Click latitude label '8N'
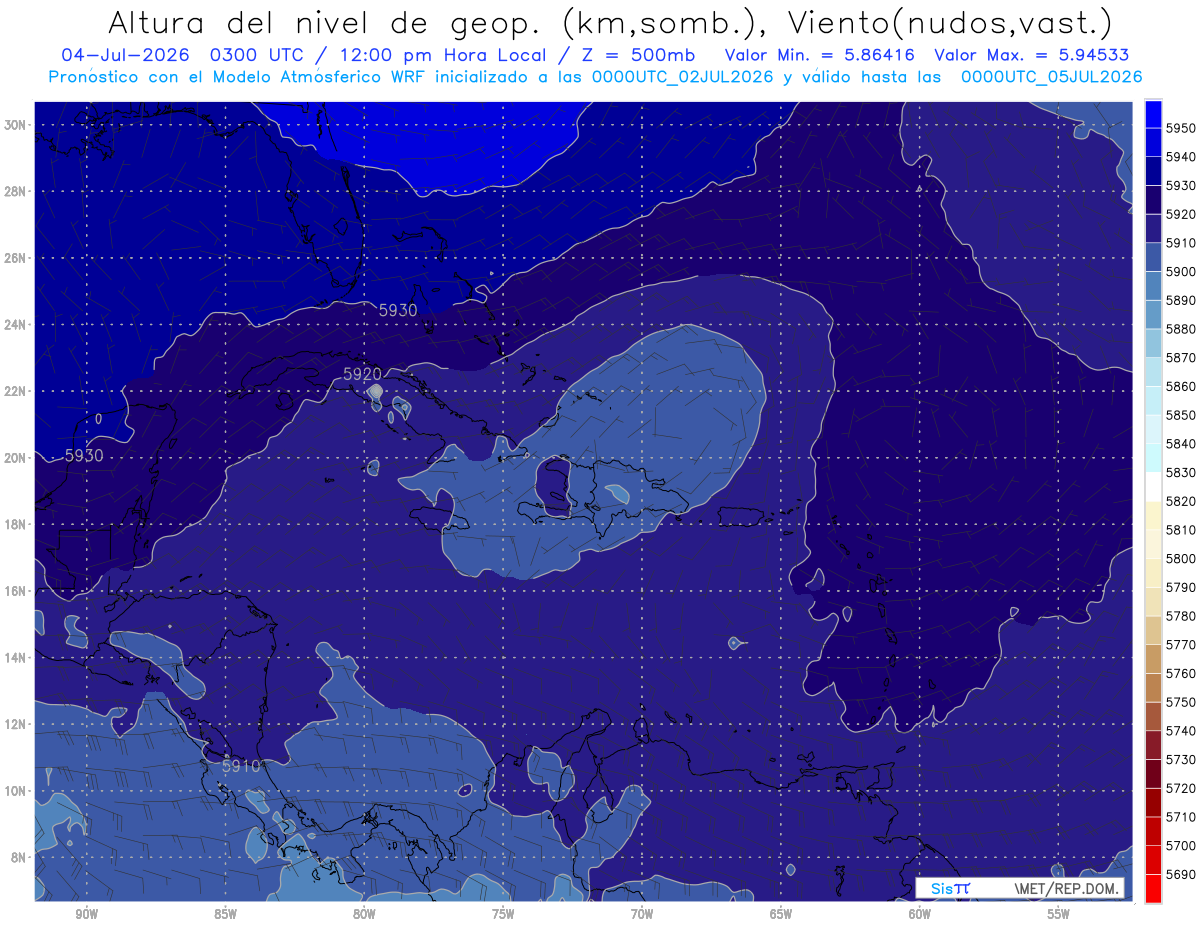 (x=18, y=857)
